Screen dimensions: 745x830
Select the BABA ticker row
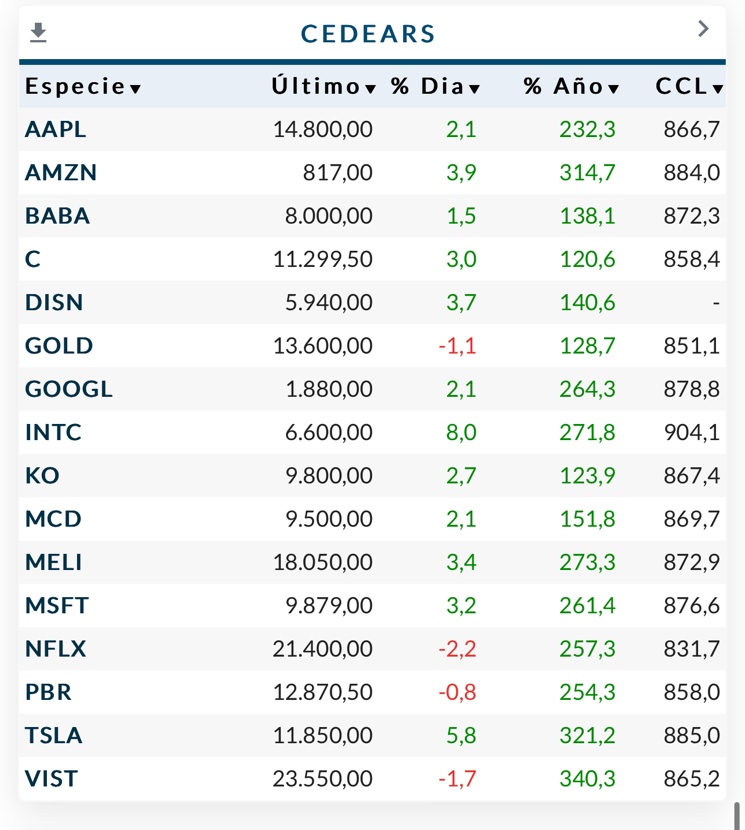tap(58, 216)
